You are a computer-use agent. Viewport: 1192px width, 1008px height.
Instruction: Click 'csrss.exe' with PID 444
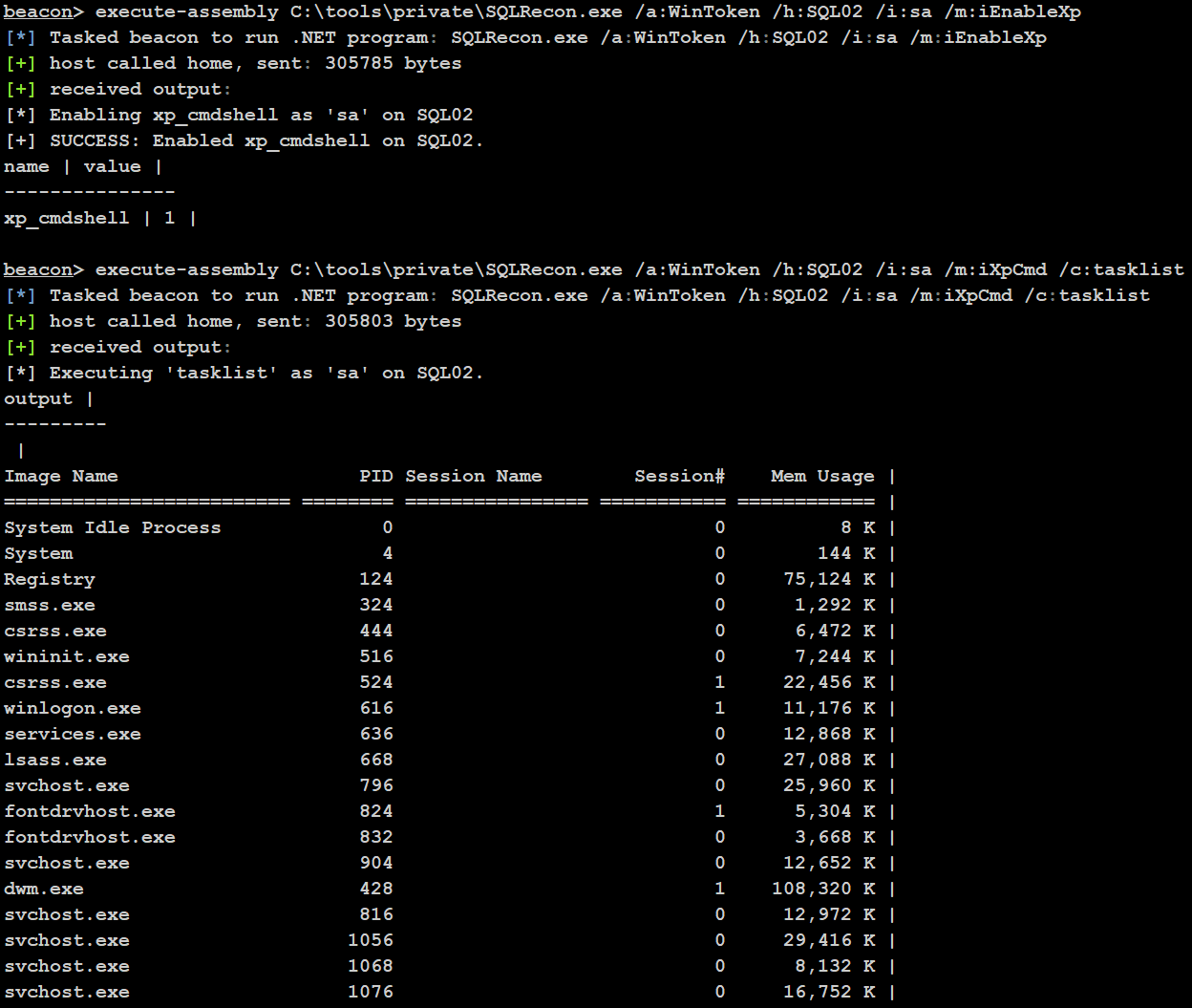click(x=55, y=631)
